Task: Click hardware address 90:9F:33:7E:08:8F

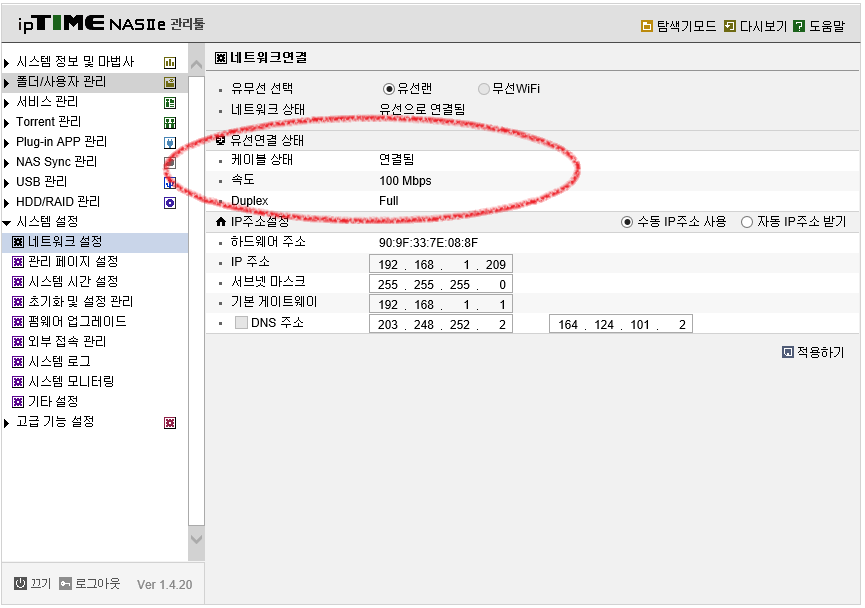Action: (429, 243)
